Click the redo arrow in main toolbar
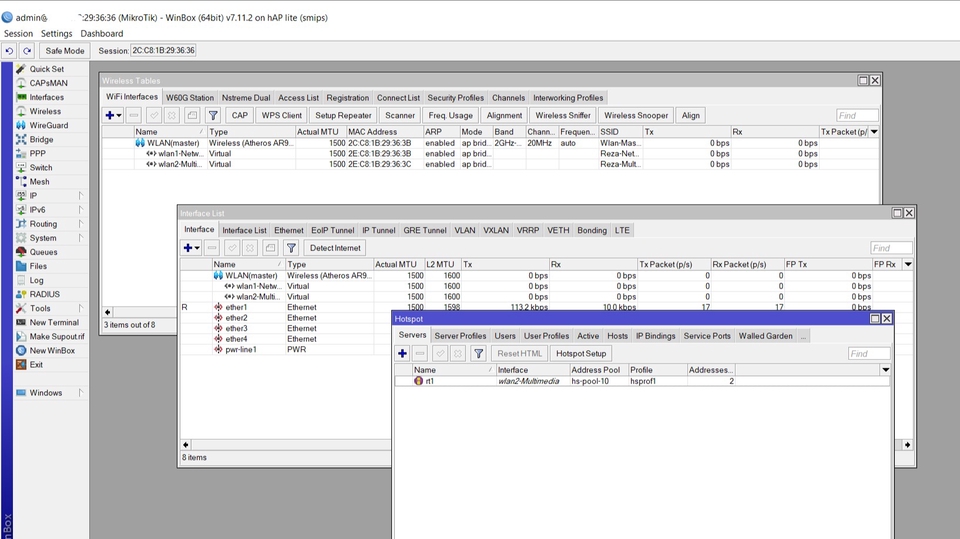The width and height of the screenshot is (960, 539). pos(27,51)
